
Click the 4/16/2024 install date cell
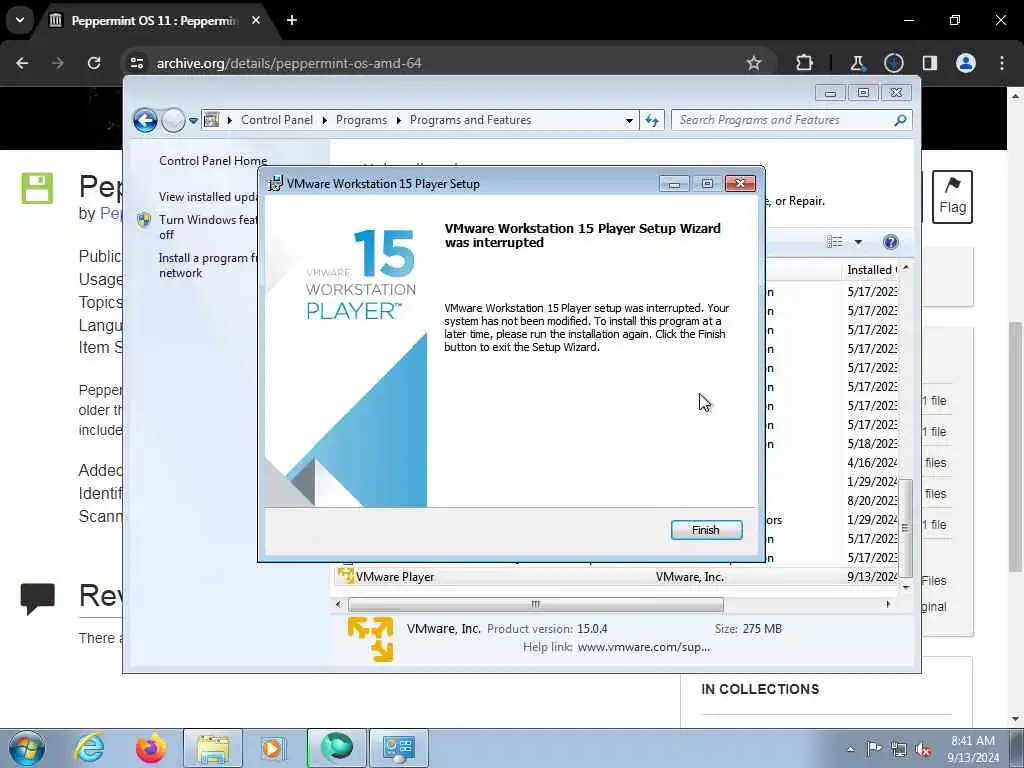872,462
